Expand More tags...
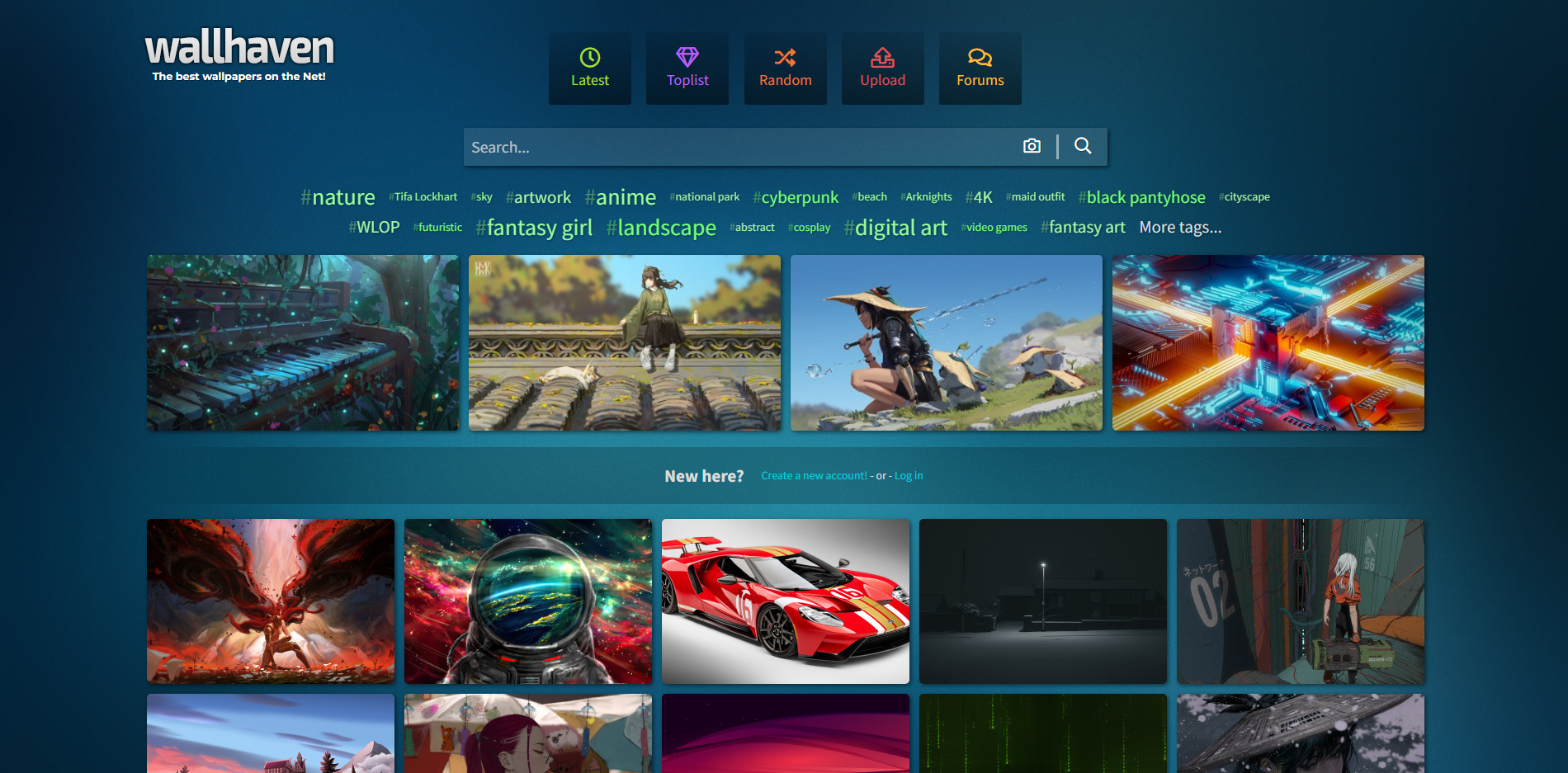This screenshot has width=1568, height=773. pos(1180,227)
